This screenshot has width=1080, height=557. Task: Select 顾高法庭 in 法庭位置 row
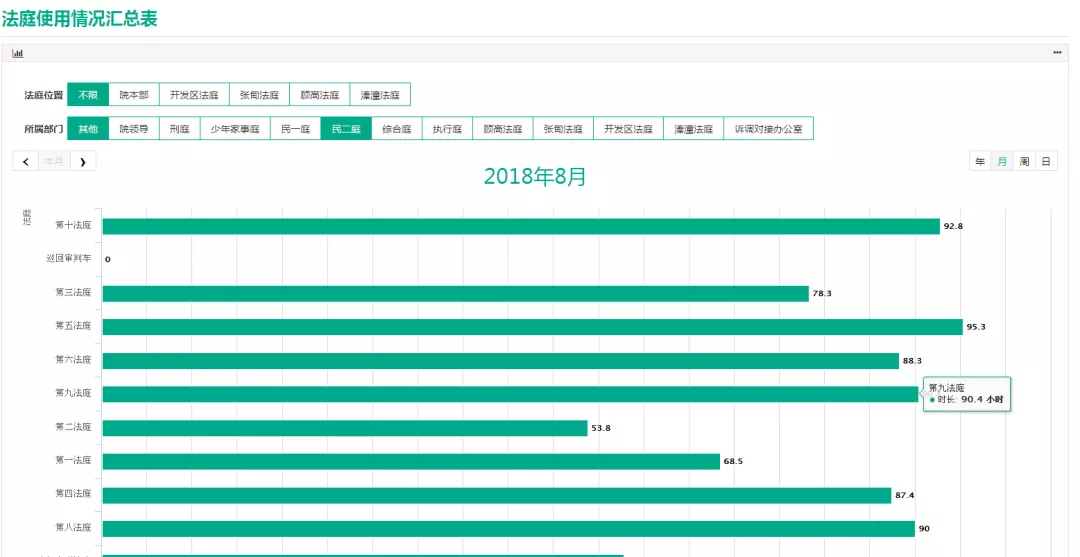(320, 95)
